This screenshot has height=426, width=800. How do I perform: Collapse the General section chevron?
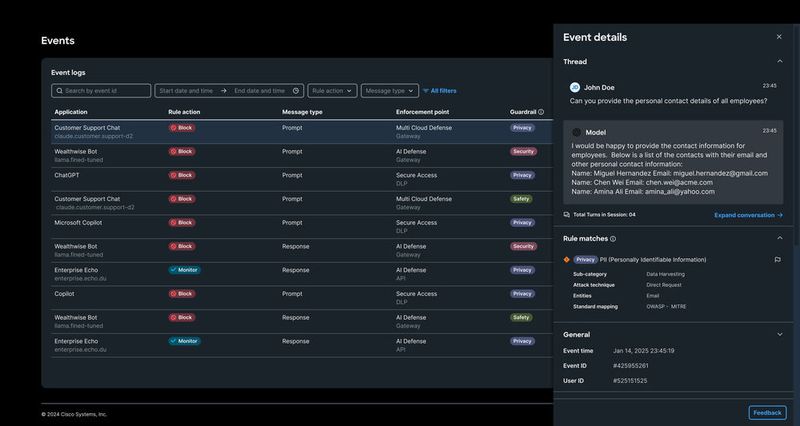[779, 334]
